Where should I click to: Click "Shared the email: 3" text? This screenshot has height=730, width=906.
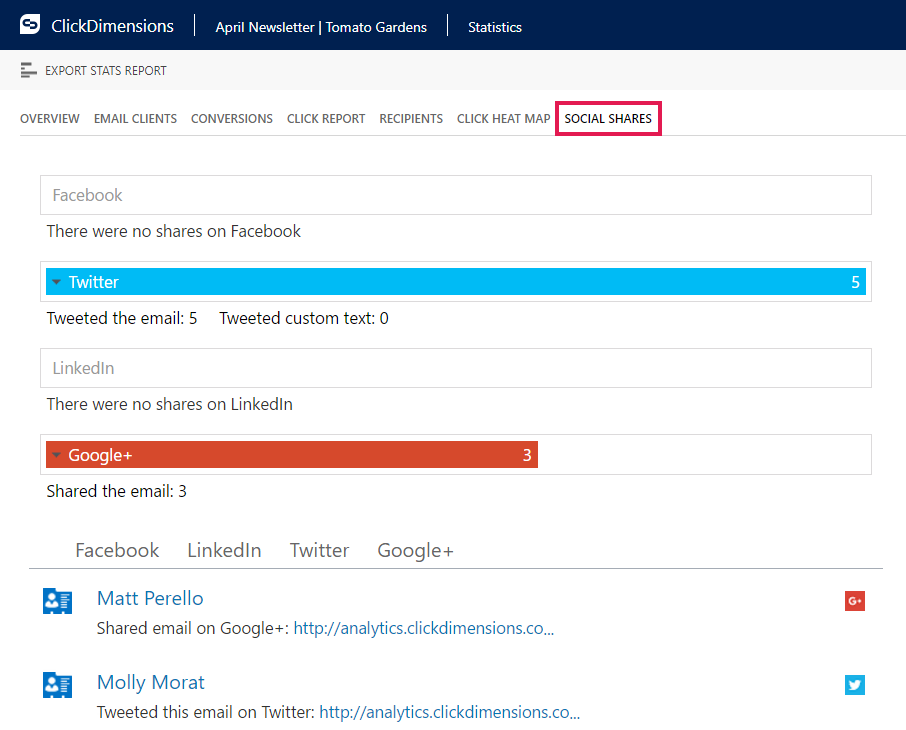(117, 491)
